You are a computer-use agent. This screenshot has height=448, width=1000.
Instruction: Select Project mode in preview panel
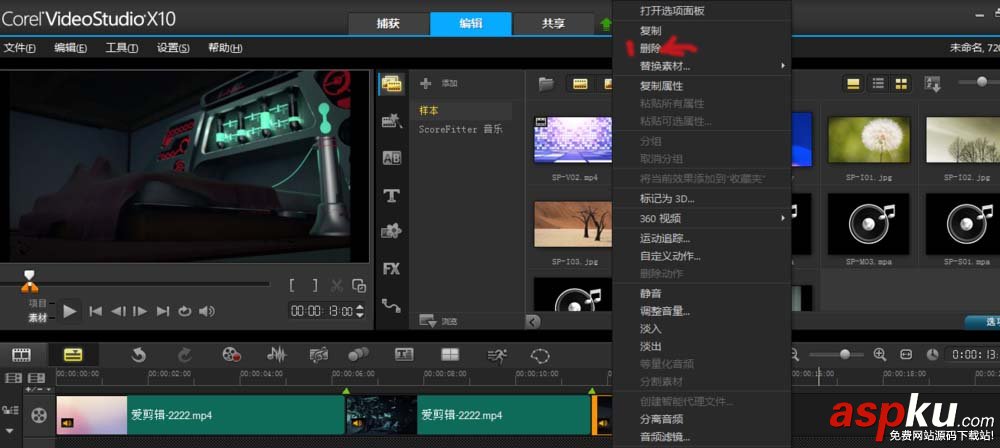pos(38,304)
